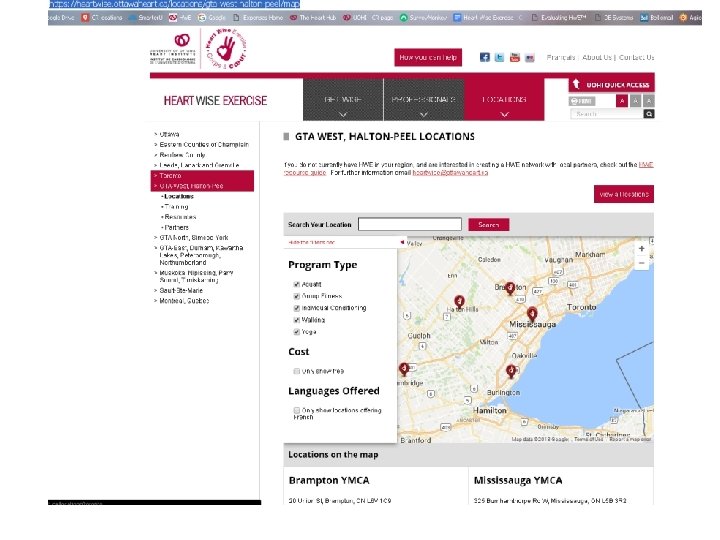
Task: Click the red Search button beside location field
Action: [489, 225]
